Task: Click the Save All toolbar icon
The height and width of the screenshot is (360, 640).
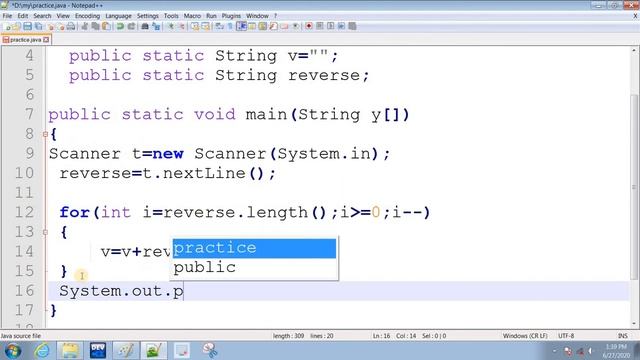Action: point(38,27)
